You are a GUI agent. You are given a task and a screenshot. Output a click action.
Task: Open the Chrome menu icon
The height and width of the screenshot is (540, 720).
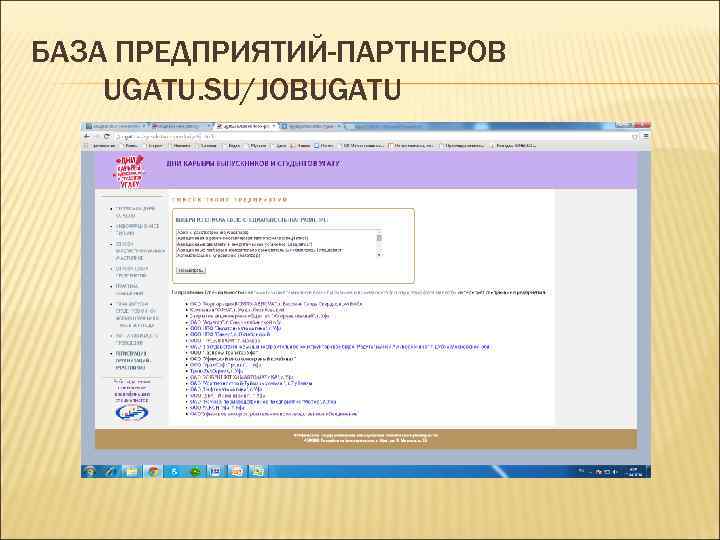(x=646, y=136)
